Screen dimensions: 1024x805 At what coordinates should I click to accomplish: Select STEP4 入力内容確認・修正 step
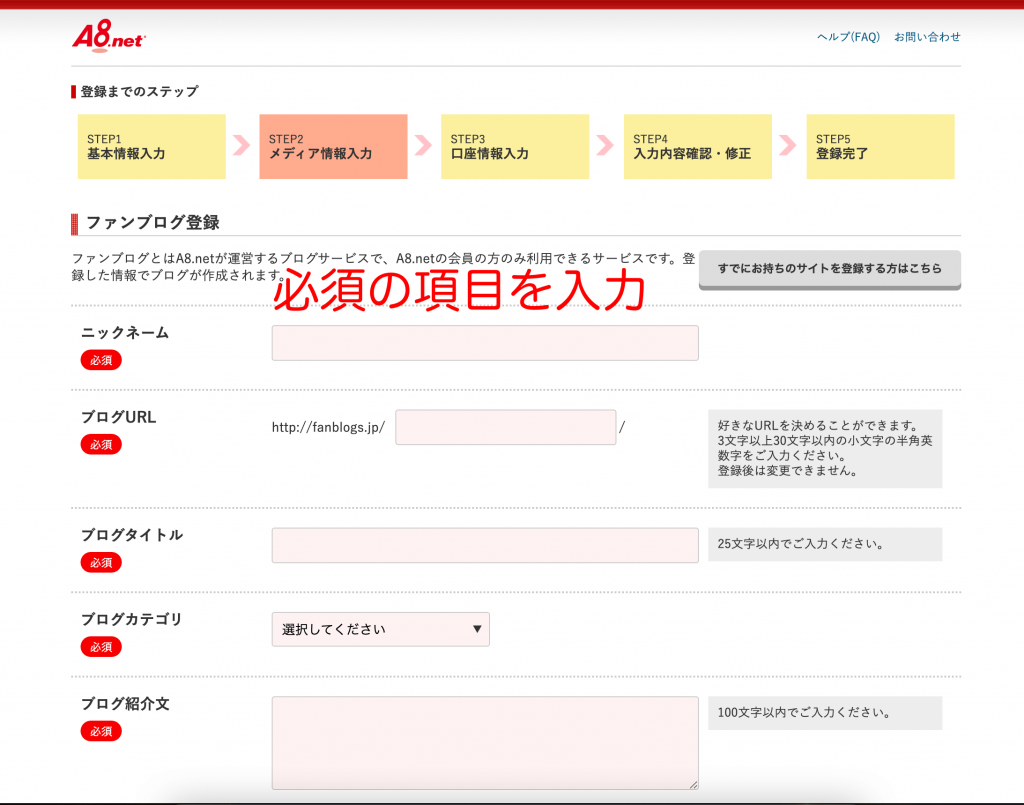click(697, 147)
